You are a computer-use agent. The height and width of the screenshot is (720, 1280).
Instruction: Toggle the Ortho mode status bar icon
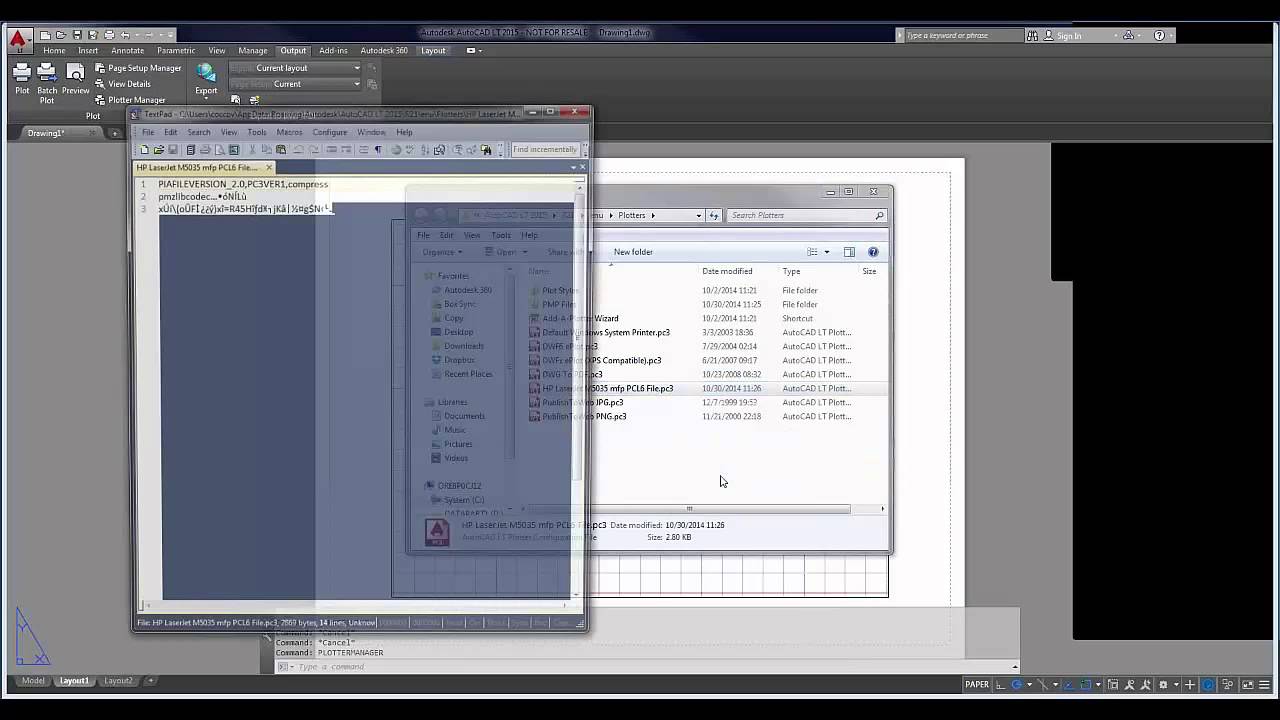1000,685
